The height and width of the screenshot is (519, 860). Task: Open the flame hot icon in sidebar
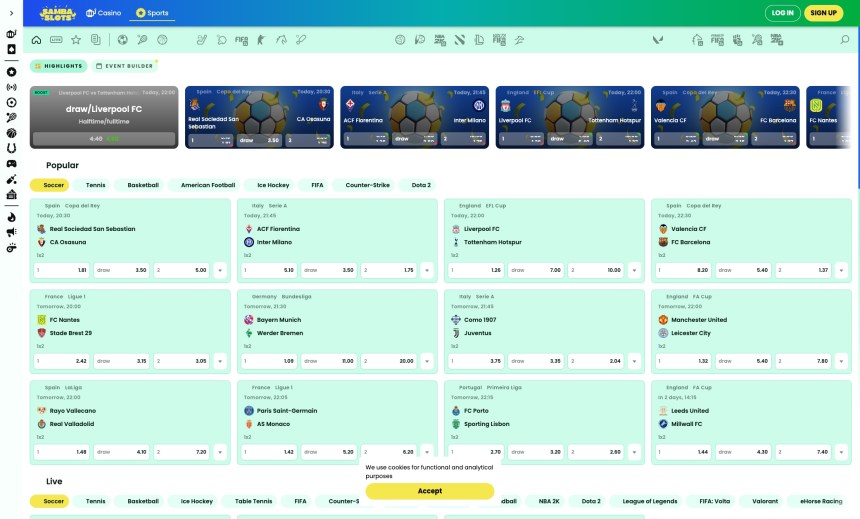click(x=11, y=217)
